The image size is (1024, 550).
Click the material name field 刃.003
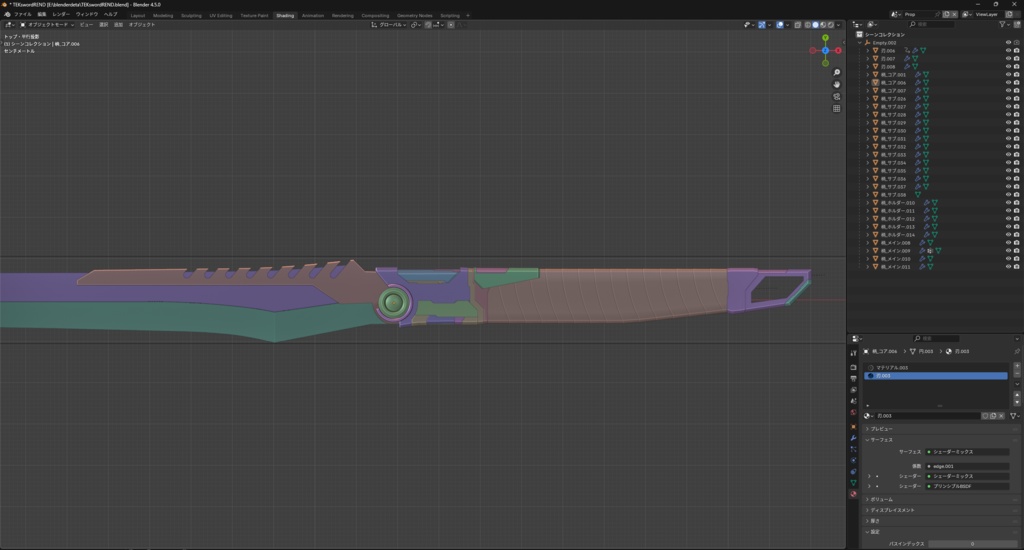point(927,415)
